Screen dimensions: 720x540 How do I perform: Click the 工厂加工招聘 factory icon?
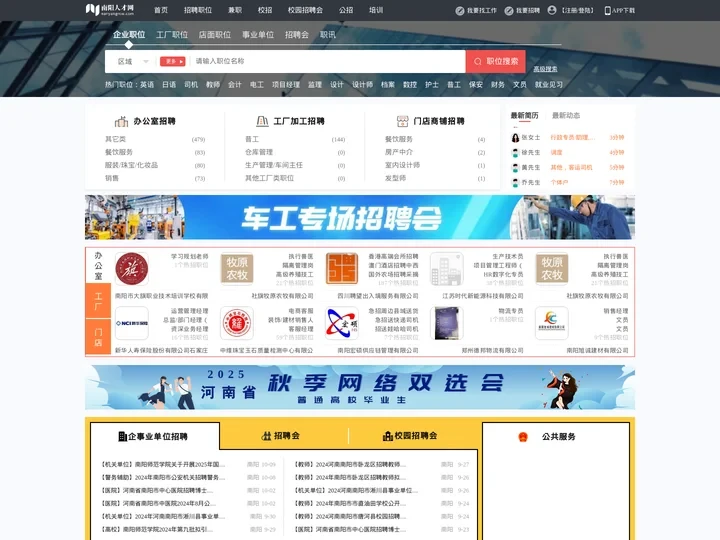(262, 121)
